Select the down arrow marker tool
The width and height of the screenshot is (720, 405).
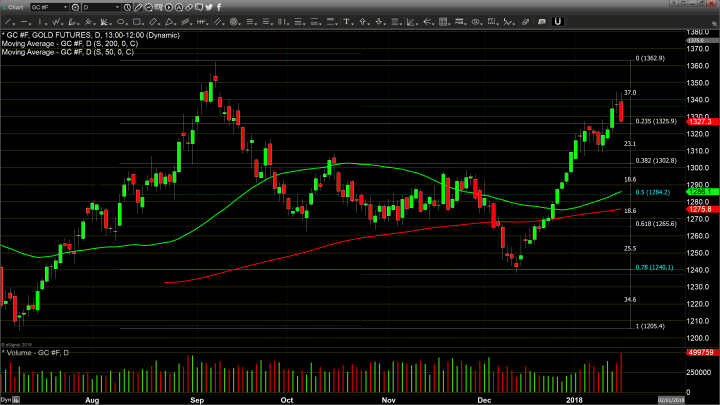pyautogui.click(x=379, y=22)
